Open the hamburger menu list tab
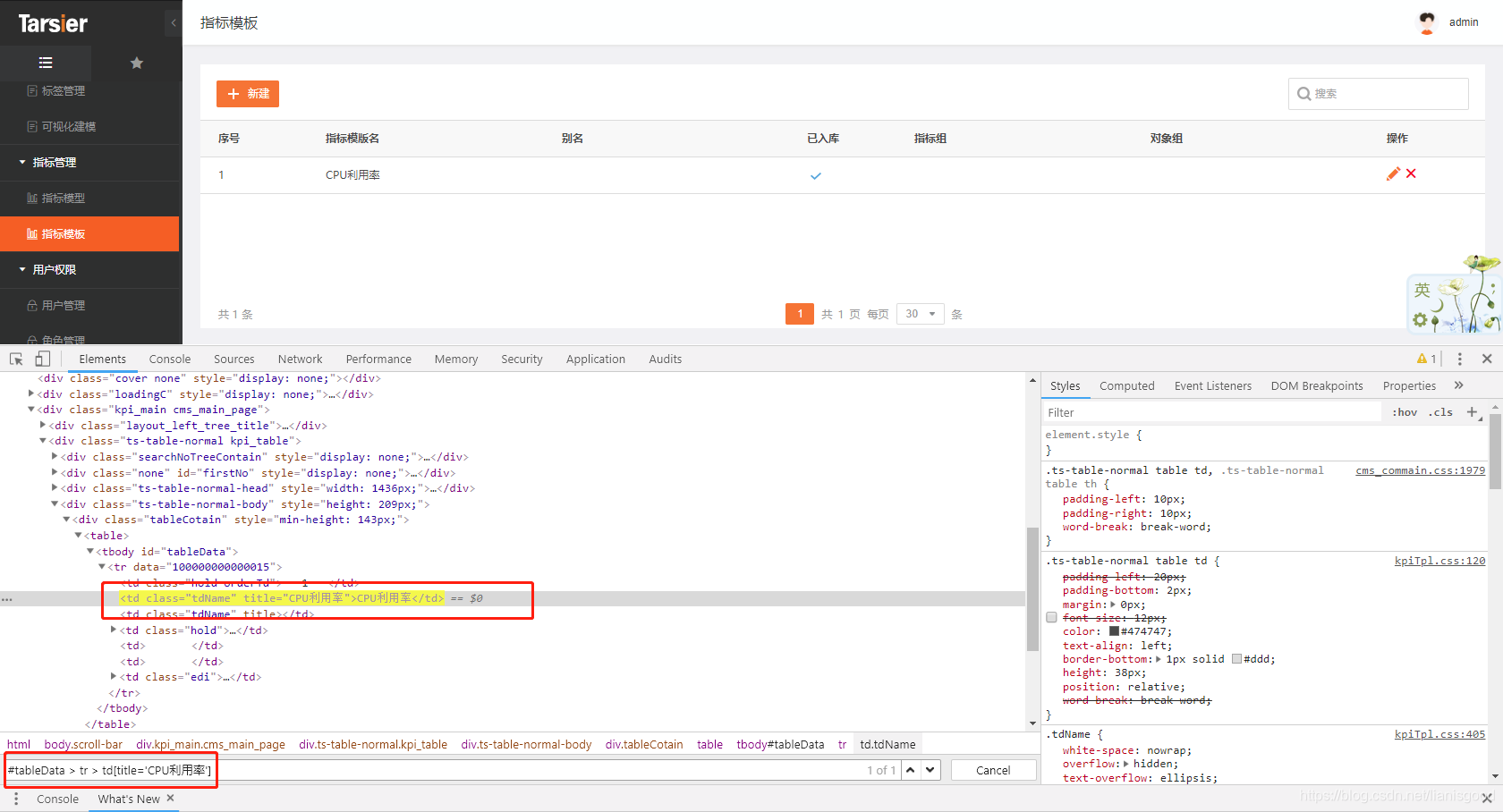Viewport: 1503px width, 812px height. click(x=46, y=63)
